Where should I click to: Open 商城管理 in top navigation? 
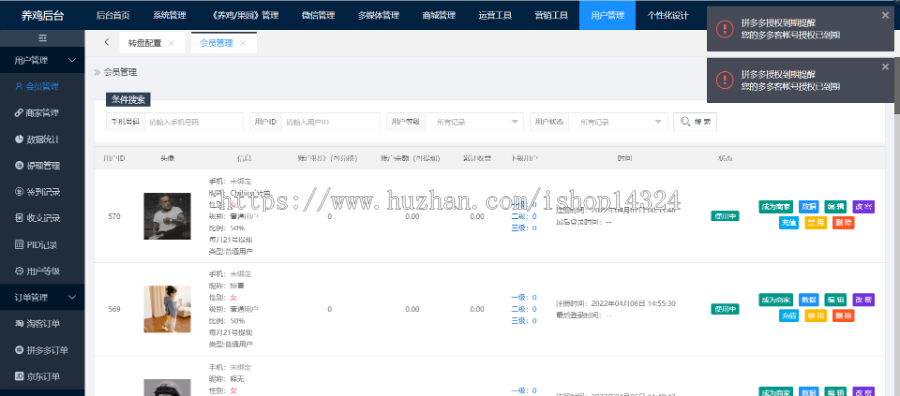pos(438,15)
